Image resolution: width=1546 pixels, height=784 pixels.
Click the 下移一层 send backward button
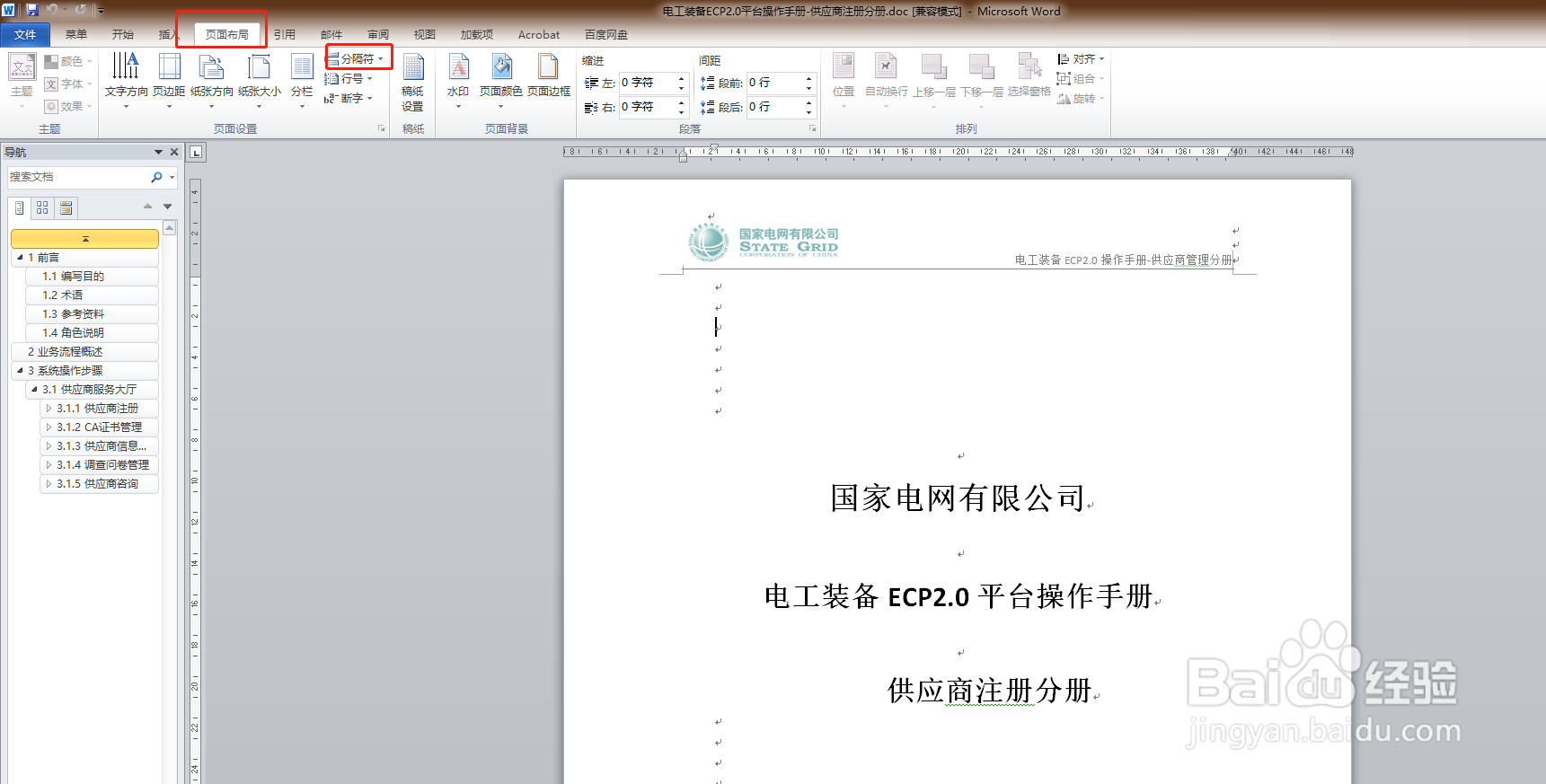tap(982, 81)
